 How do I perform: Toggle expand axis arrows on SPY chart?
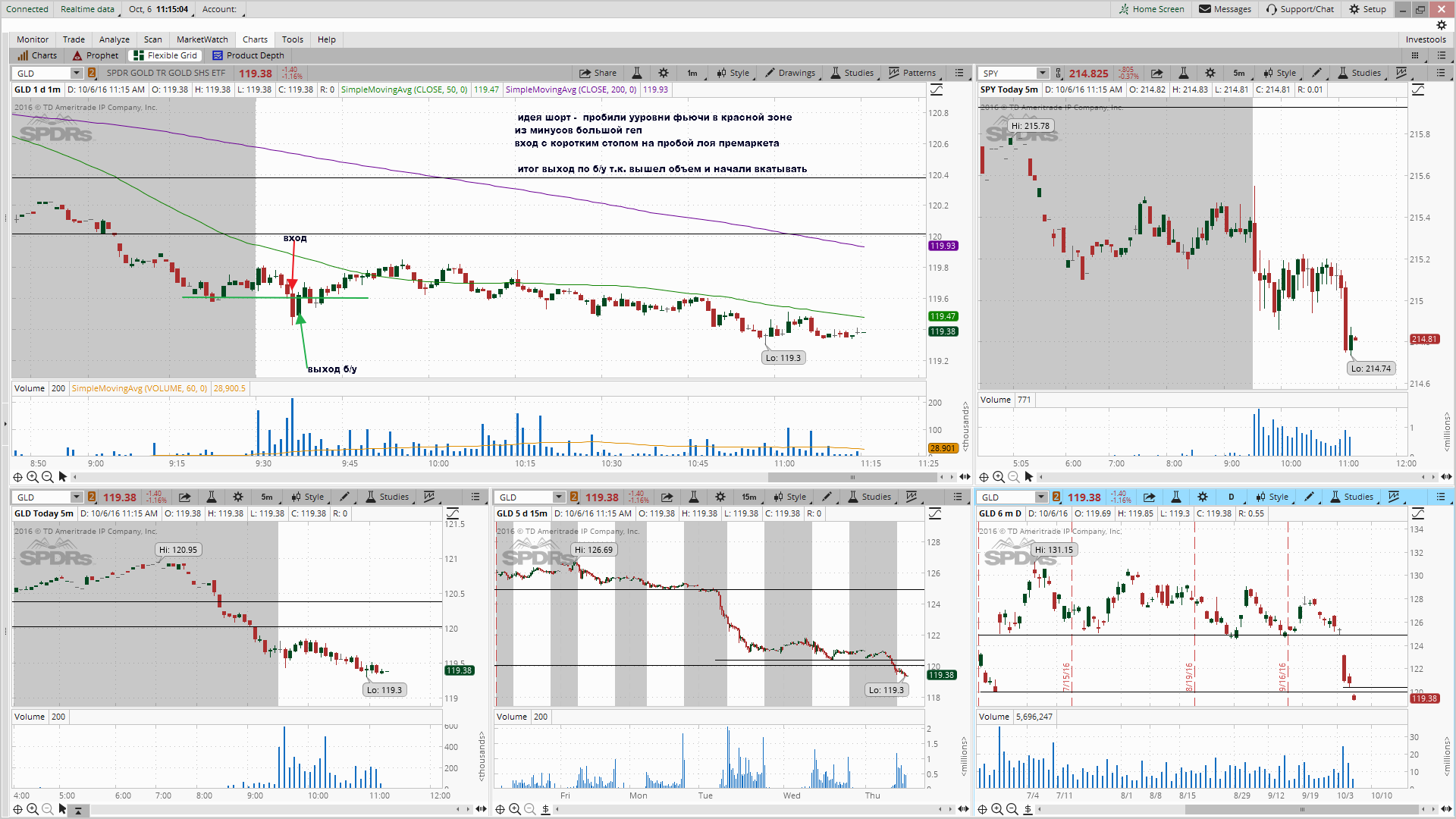coord(1447,477)
